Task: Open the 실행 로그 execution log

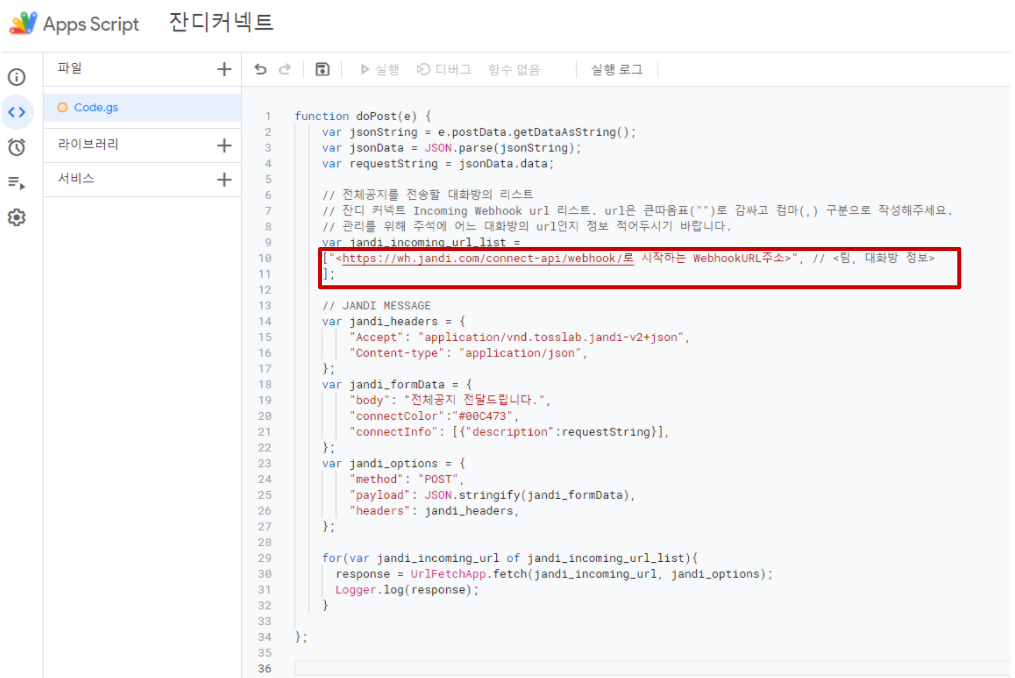Action: tap(617, 69)
